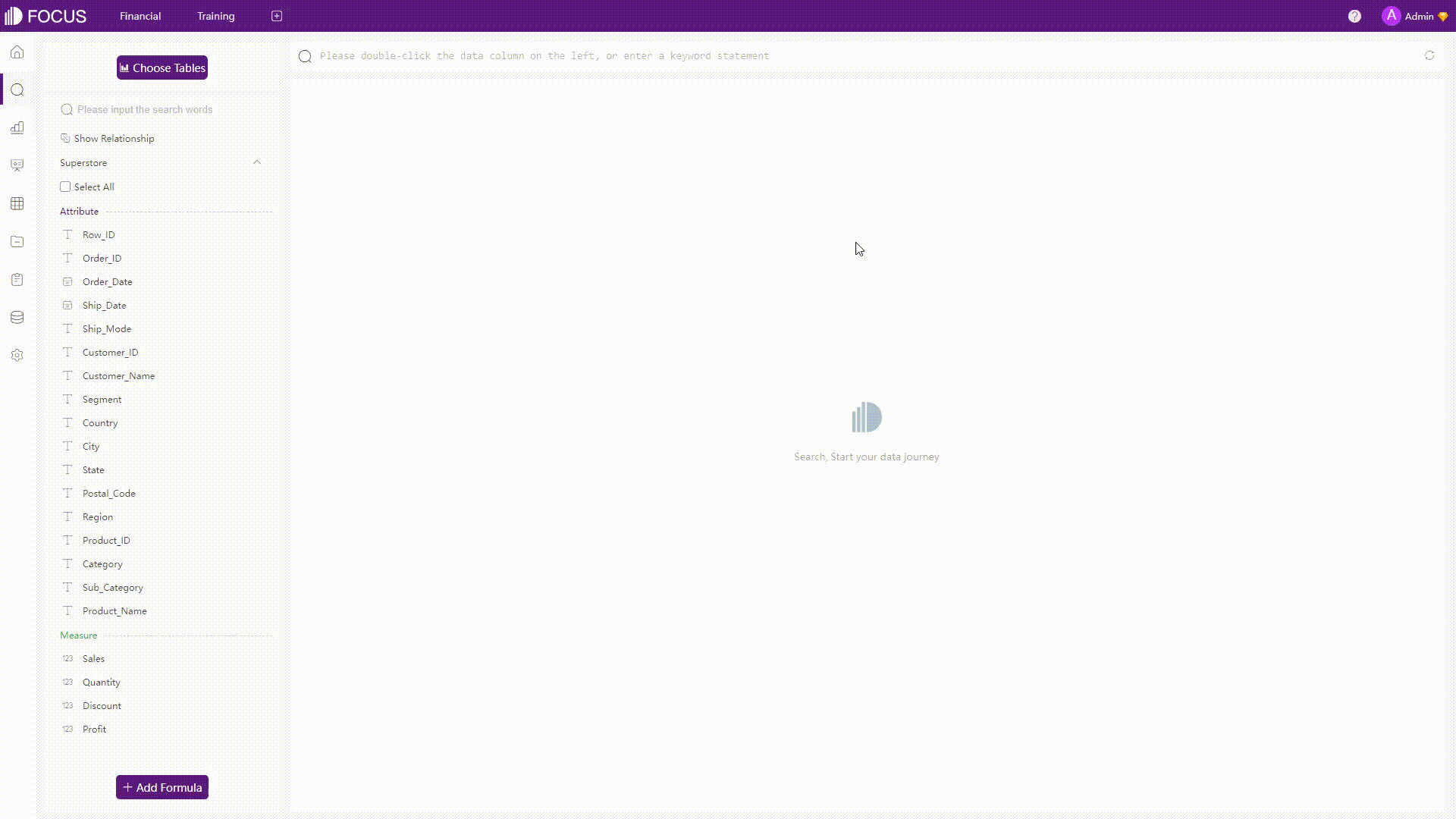Expand the Measure section items
This screenshot has width=1456, height=819.
tap(78, 634)
